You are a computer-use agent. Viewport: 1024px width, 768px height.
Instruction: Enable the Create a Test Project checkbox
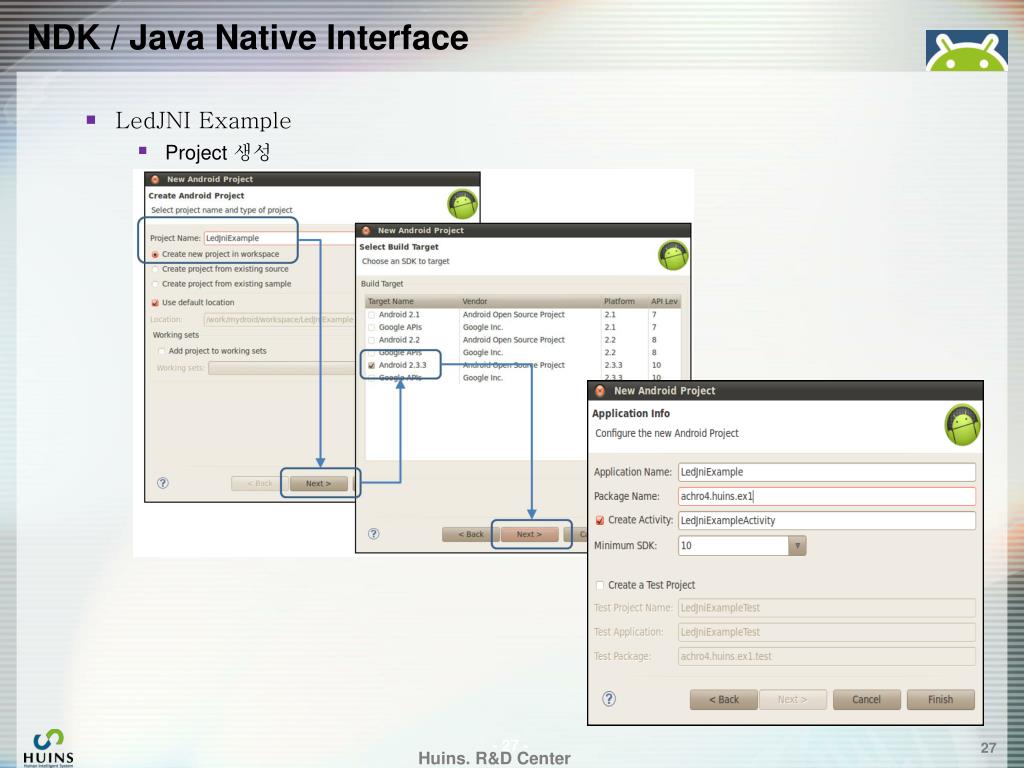tap(600, 585)
